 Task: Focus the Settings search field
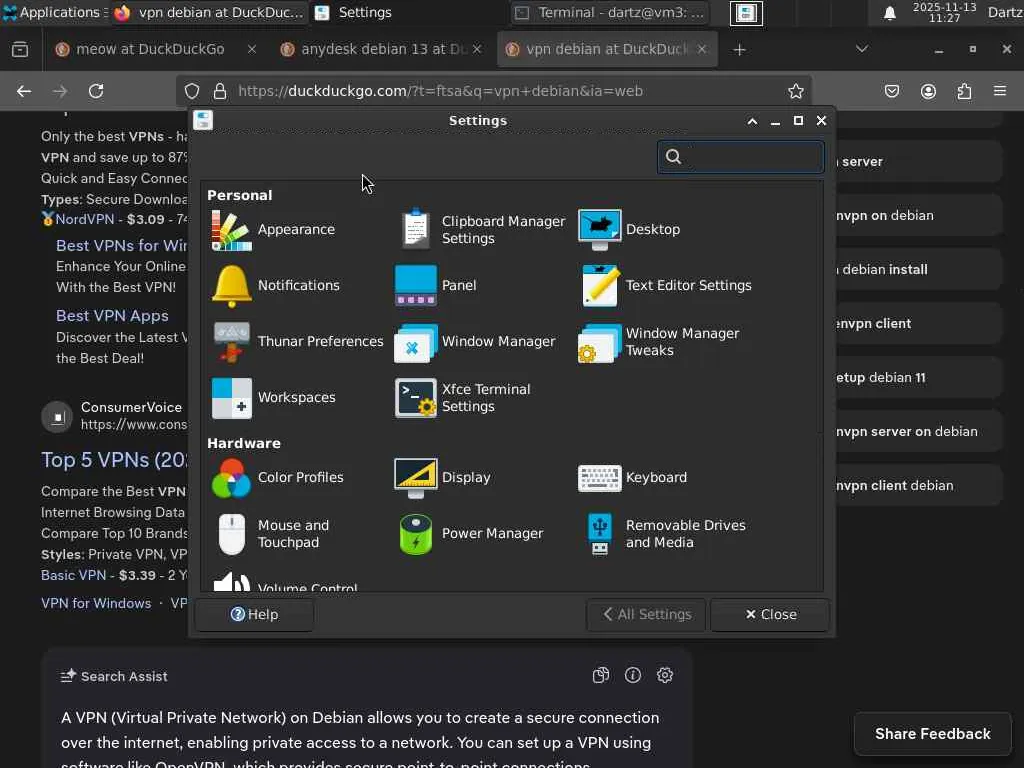pos(741,157)
